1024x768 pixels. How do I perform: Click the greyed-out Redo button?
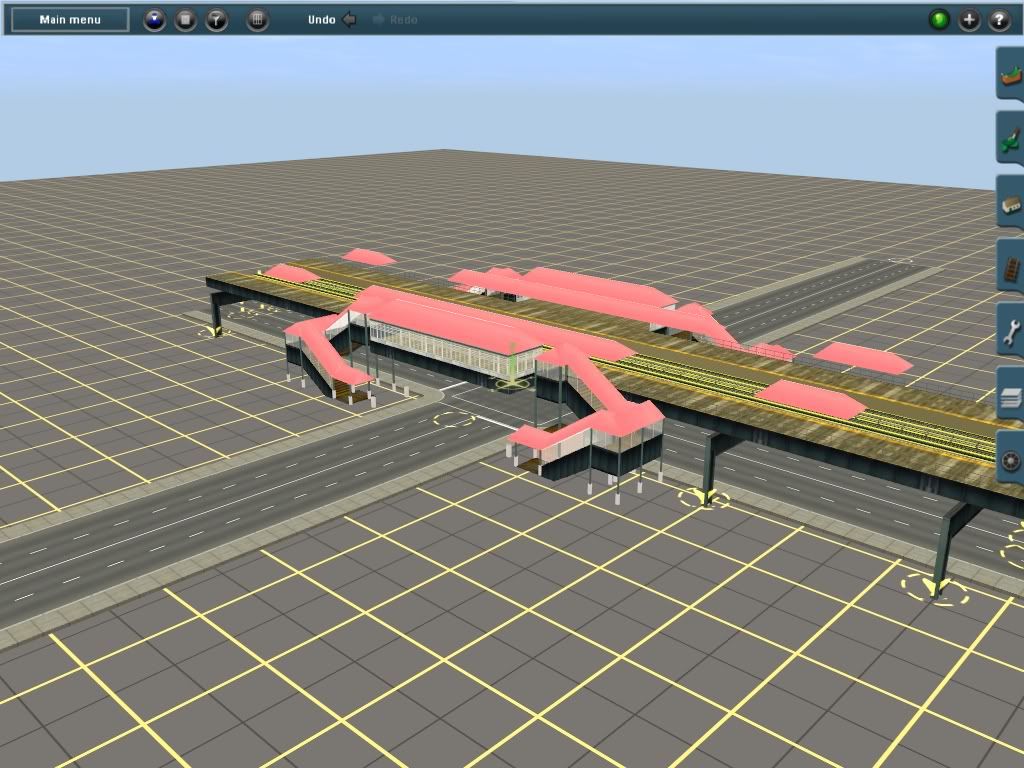395,20
